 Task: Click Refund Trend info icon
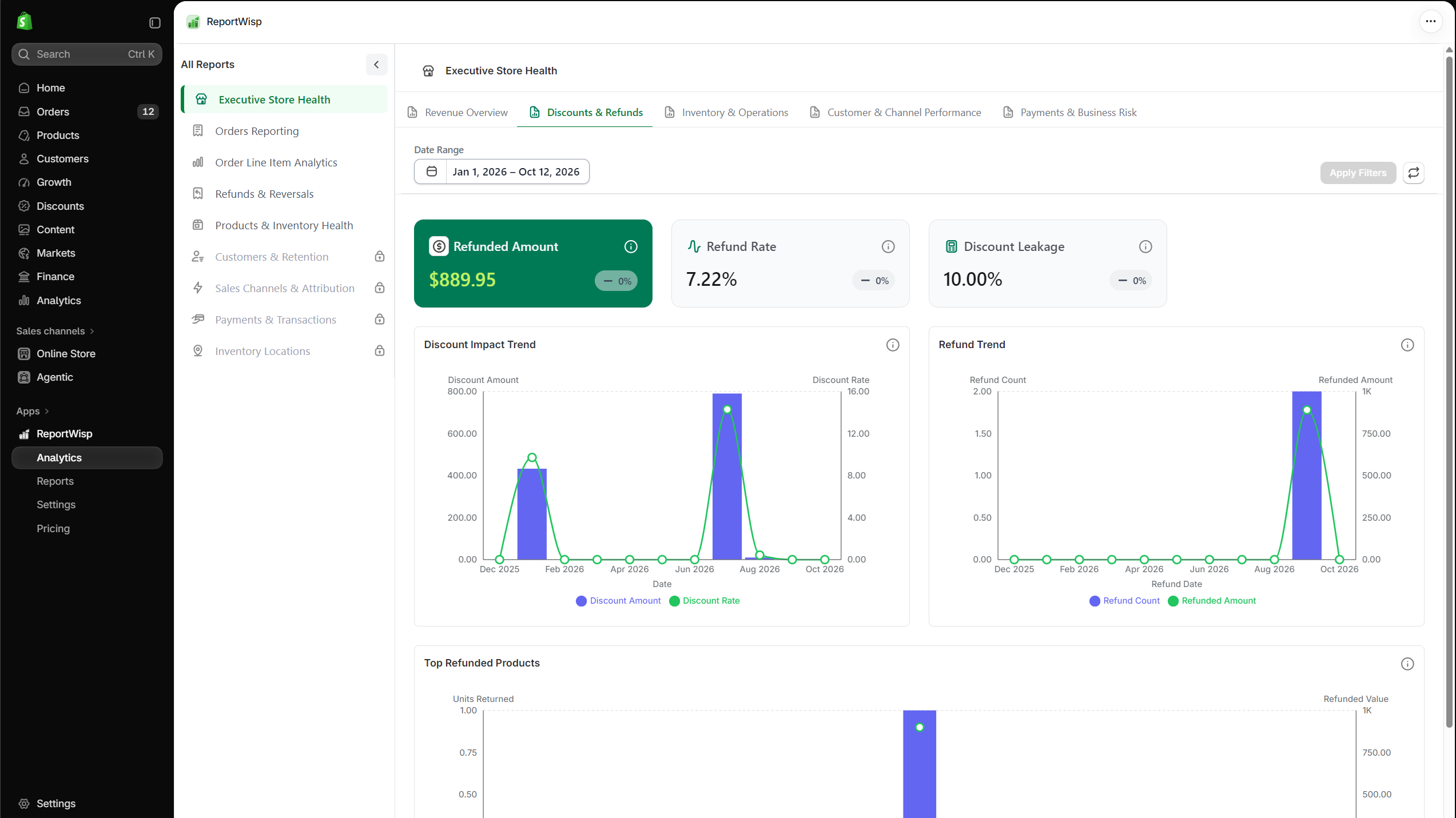click(1407, 345)
